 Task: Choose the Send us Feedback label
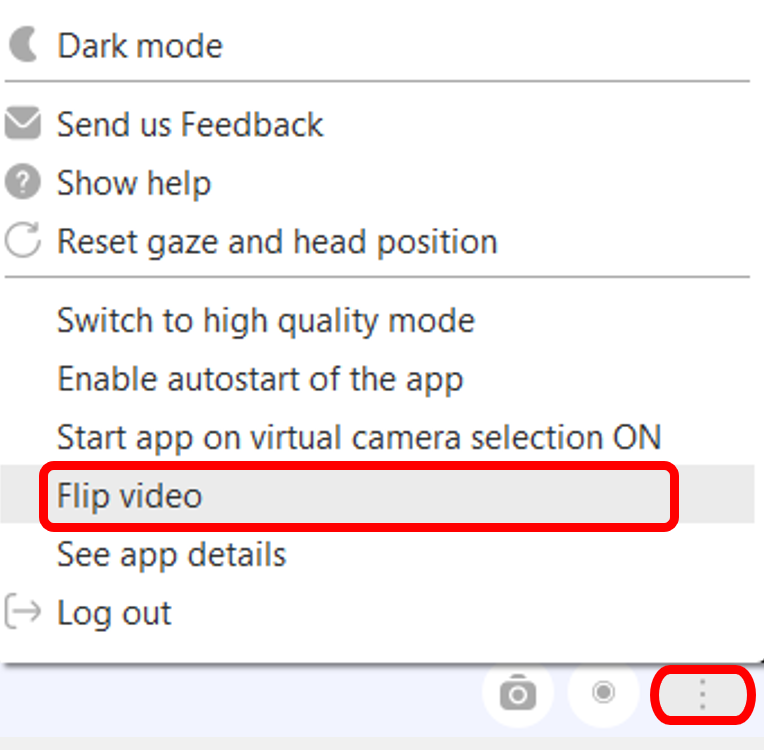(190, 125)
